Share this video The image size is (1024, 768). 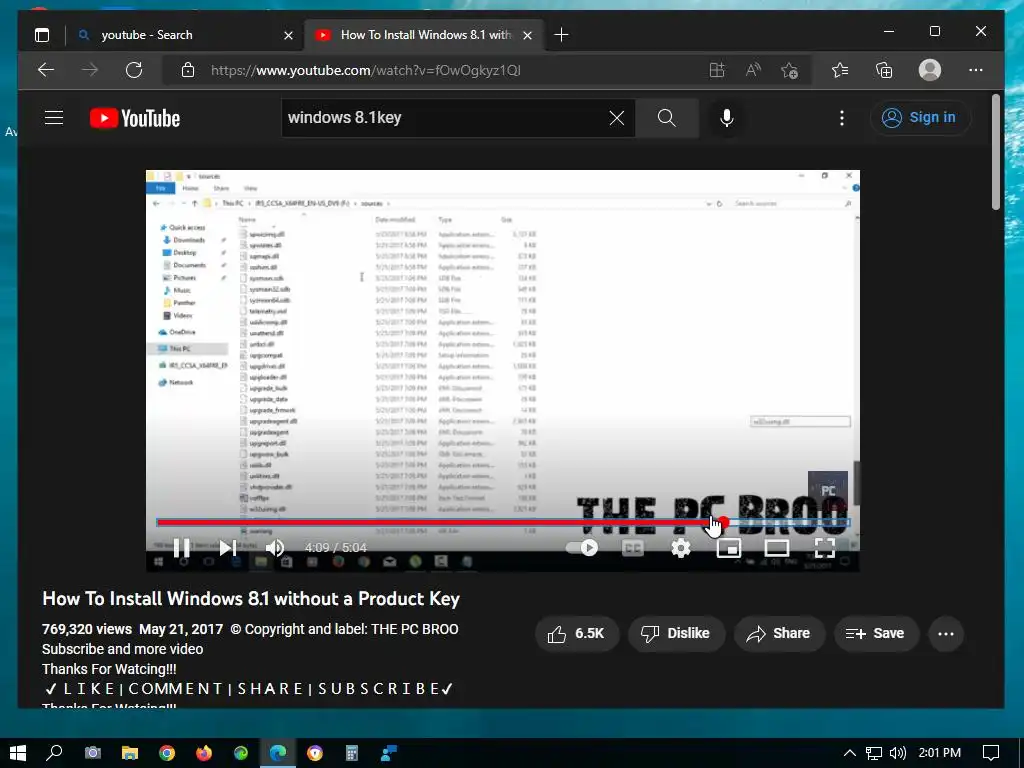(x=779, y=633)
